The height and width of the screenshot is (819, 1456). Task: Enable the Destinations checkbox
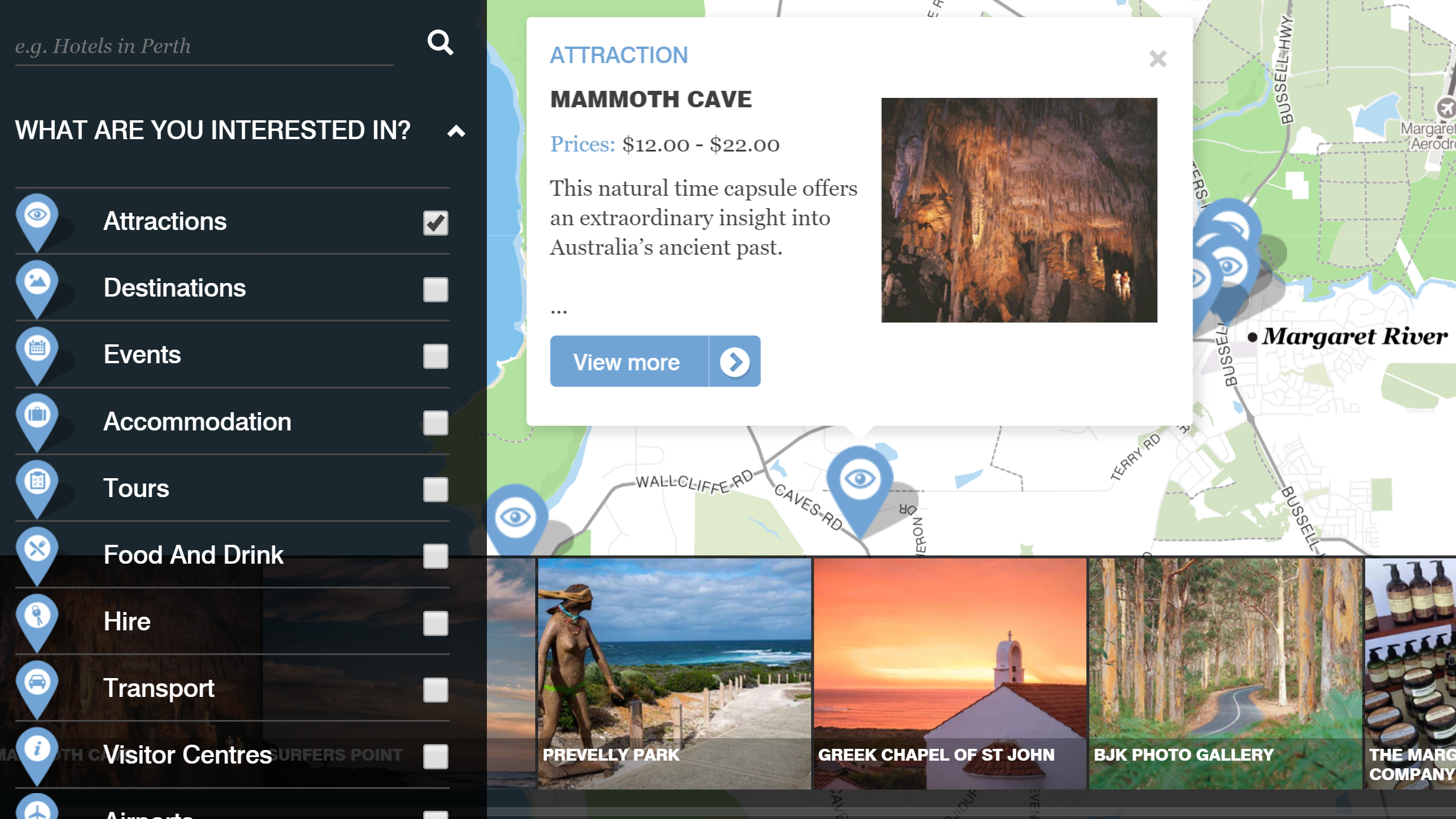(436, 290)
